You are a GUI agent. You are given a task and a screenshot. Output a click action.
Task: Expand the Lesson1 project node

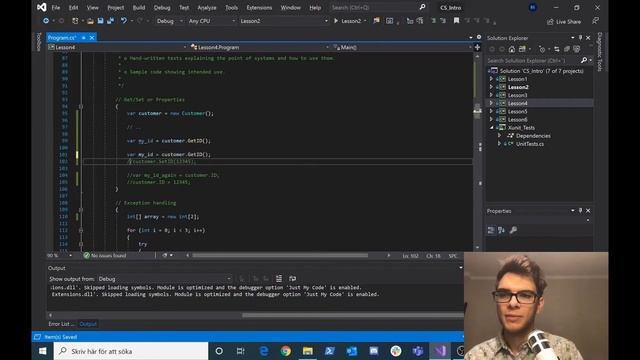[491, 79]
